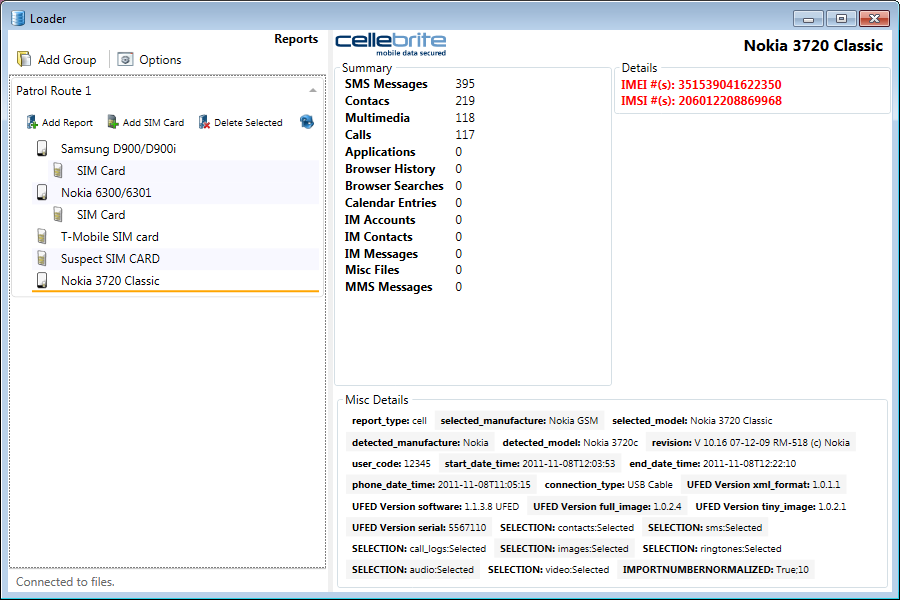Click the Loader database icon in title bar
The image size is (900, 600).
(x=18, y=18)
